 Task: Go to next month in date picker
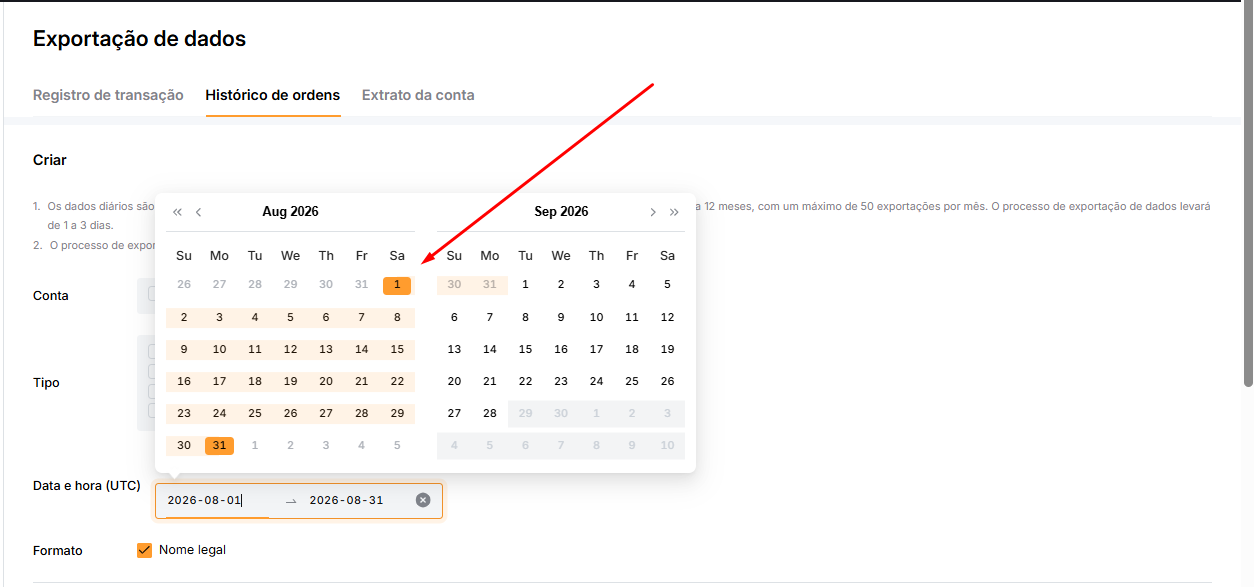point(653,212)
